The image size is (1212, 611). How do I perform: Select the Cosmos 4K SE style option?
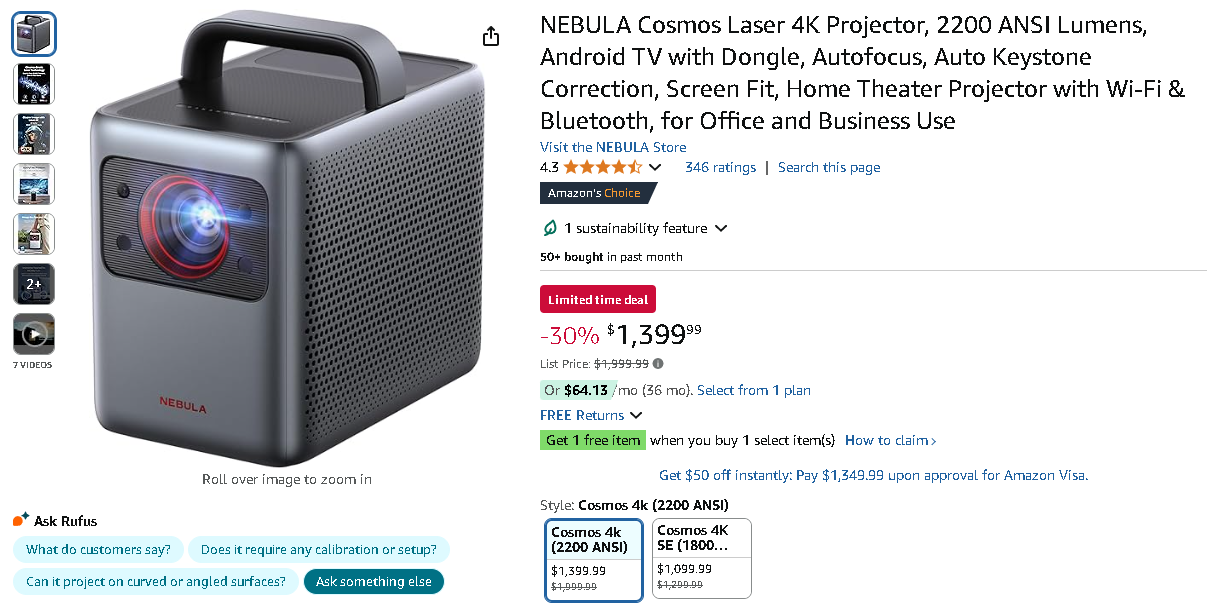[x=701, y=558]
